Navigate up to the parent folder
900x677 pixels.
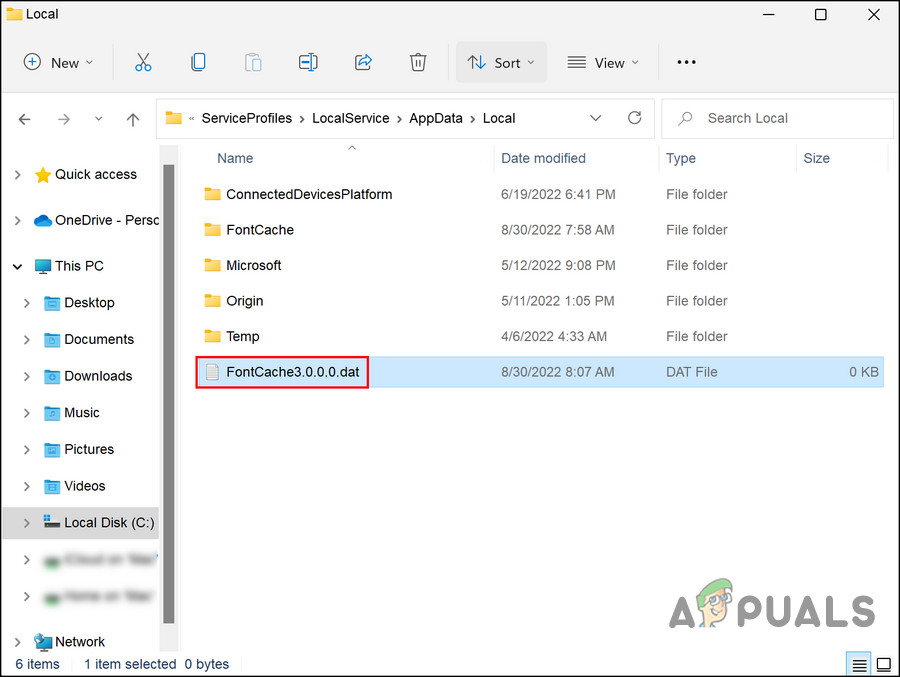point(132,118)
